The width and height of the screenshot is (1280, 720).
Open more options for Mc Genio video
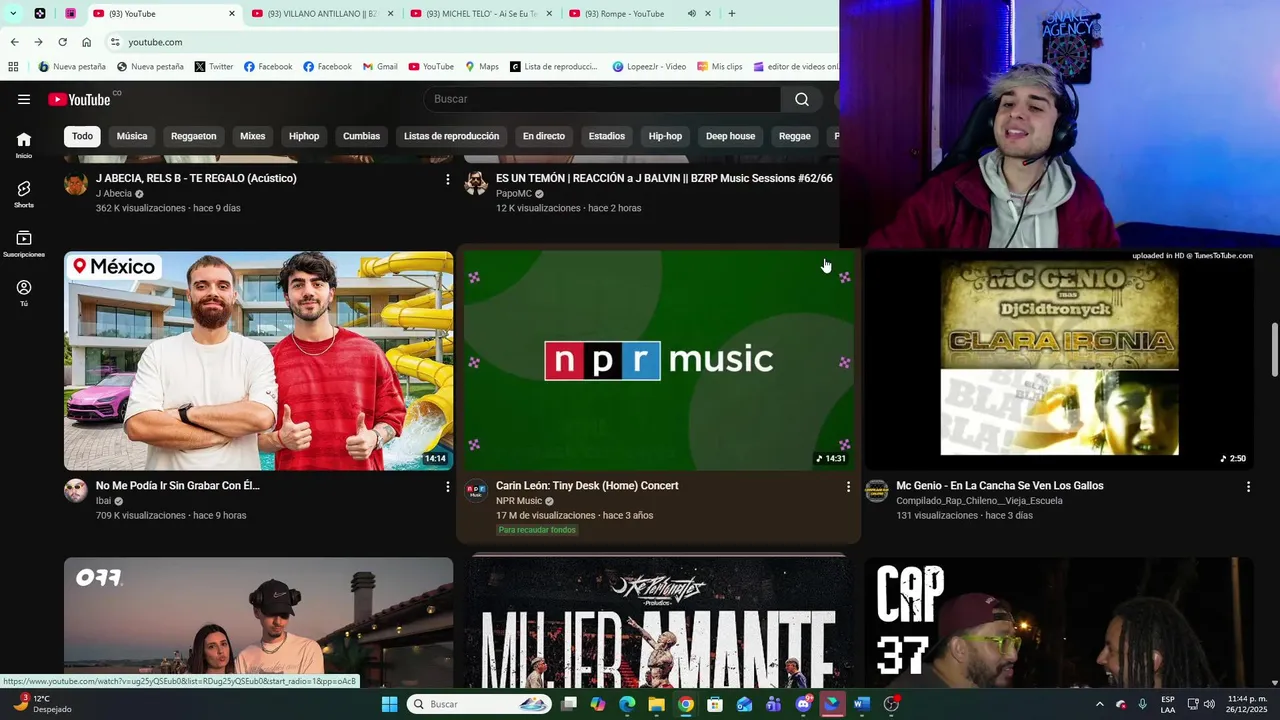(x=1248, y=486)
